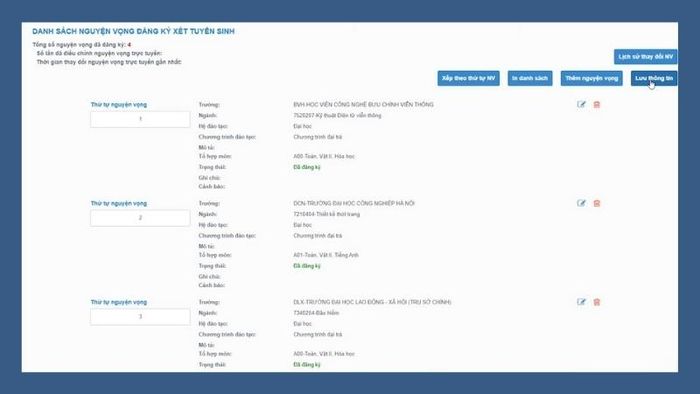Click Thời gian thay đổi nguyện vọng gần nhất line

click(109, 62)
